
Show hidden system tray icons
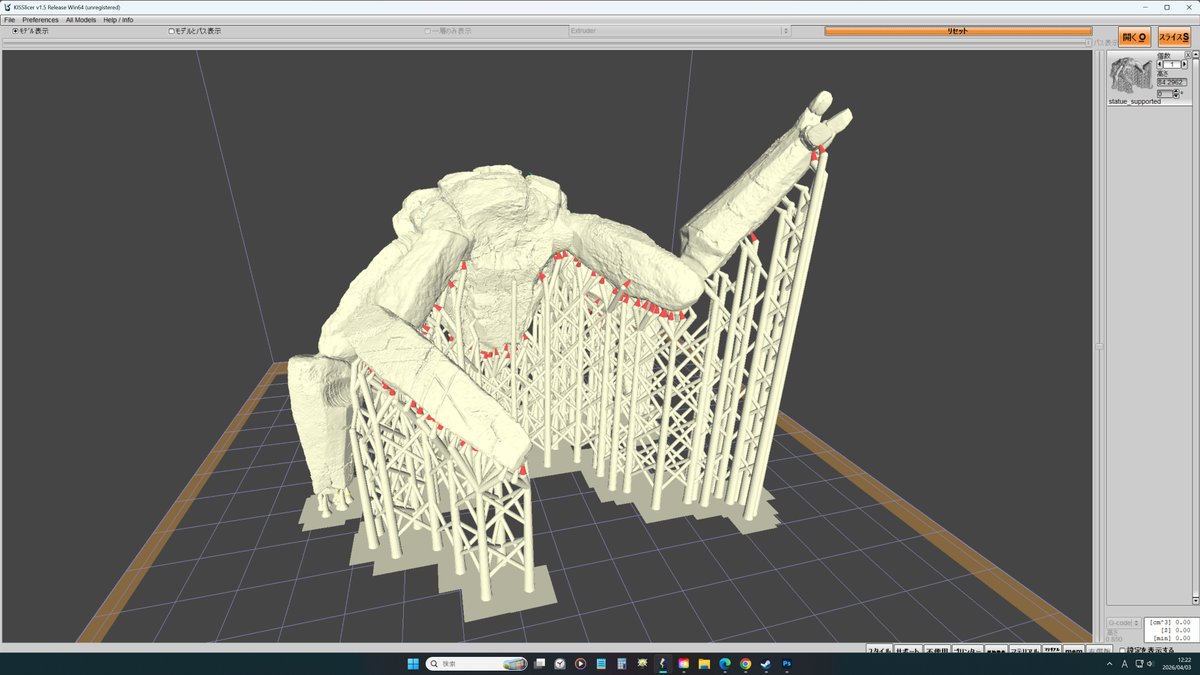[1109, 663]
